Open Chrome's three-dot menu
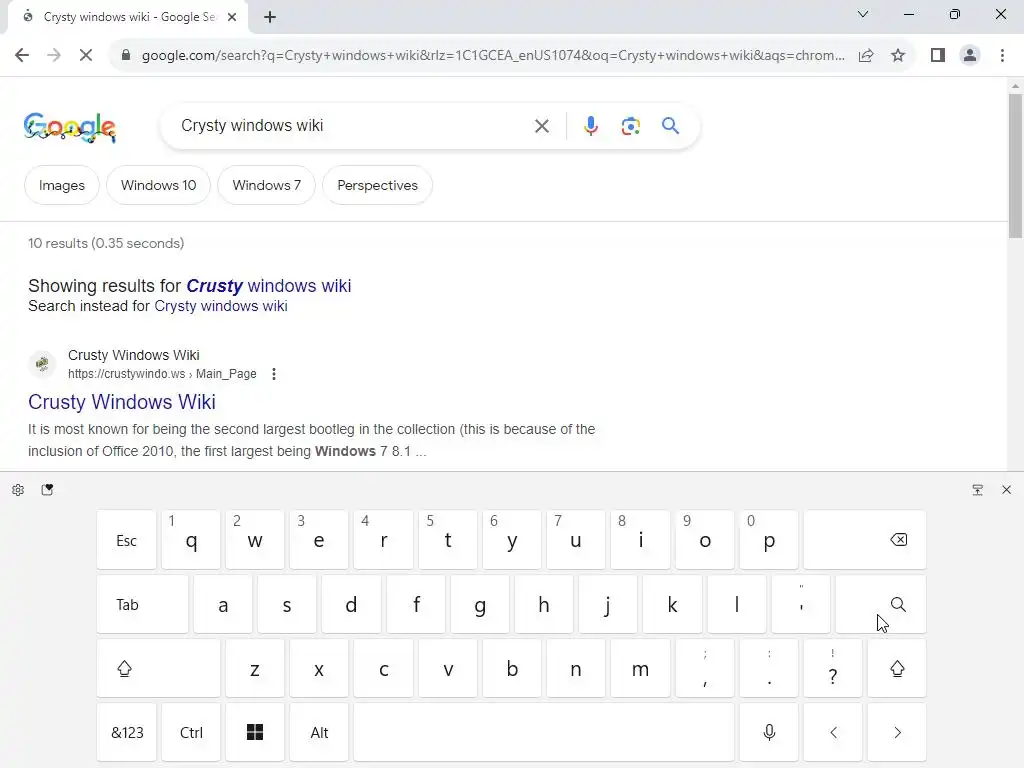Viewport: 1024px width, 768px height. (x=1002, y=56)
